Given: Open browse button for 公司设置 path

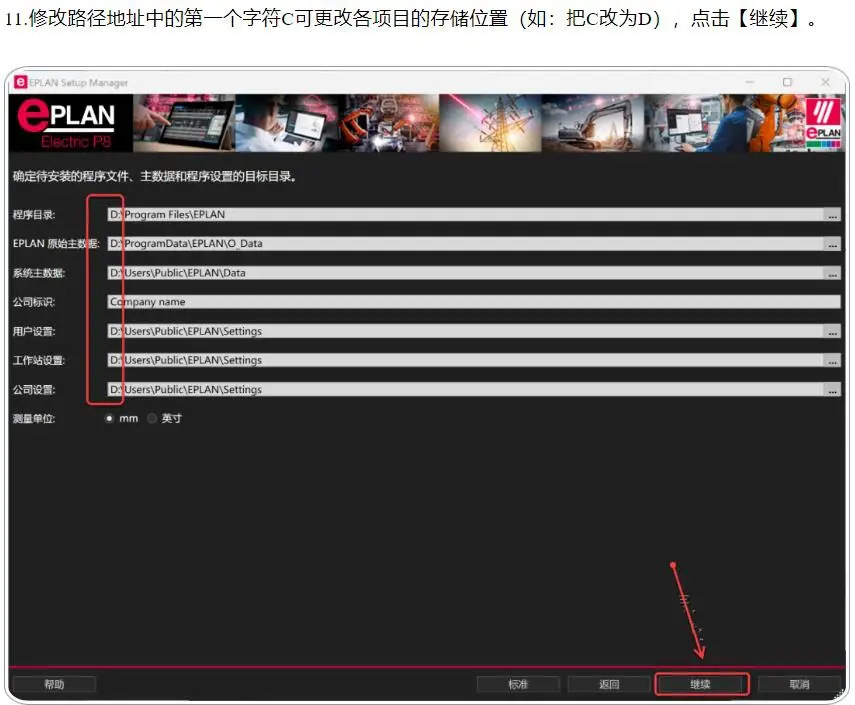Looking at the screenshot, I should click(x=832, y=390).
